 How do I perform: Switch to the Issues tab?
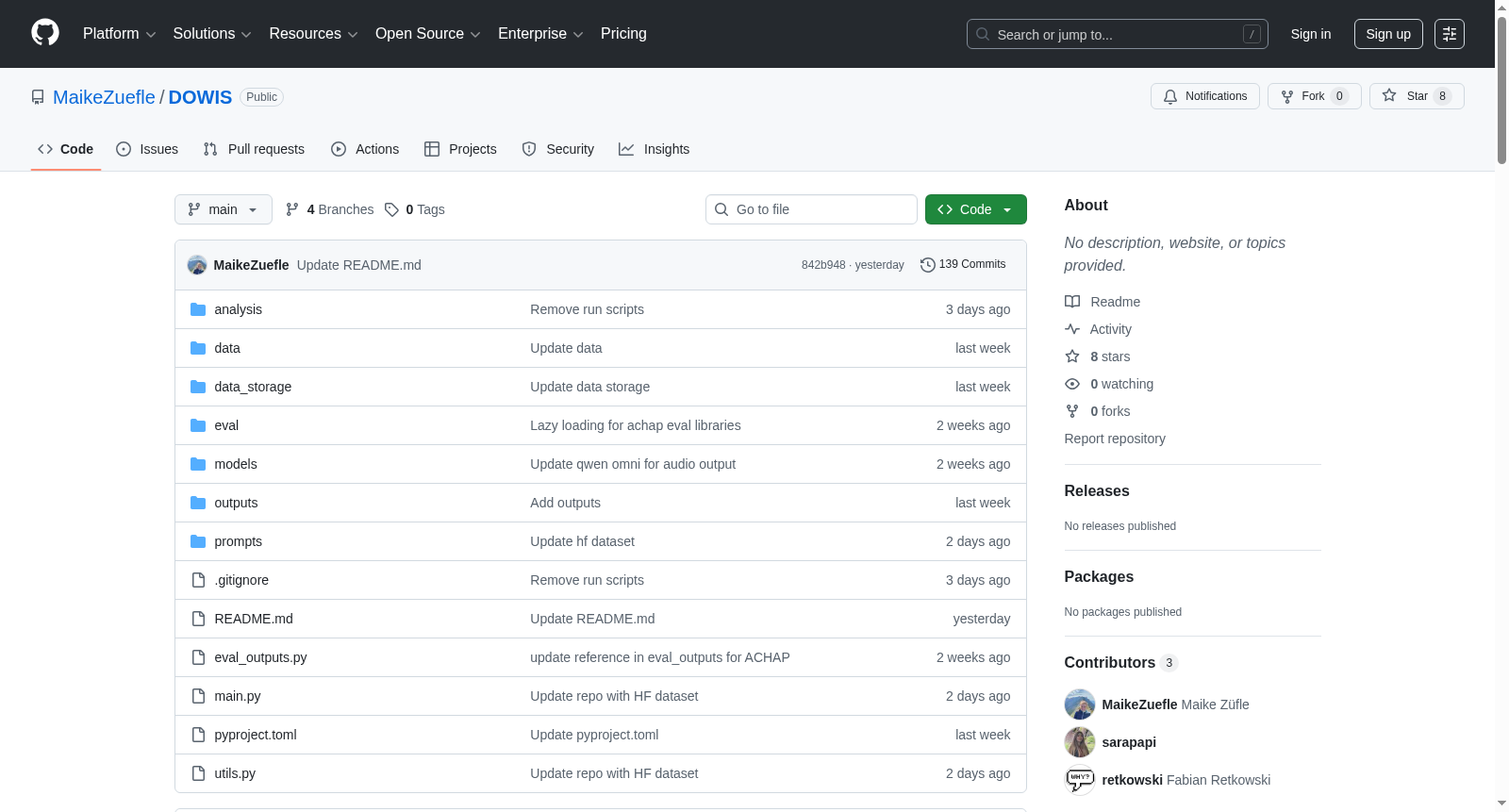click(147, 149)
